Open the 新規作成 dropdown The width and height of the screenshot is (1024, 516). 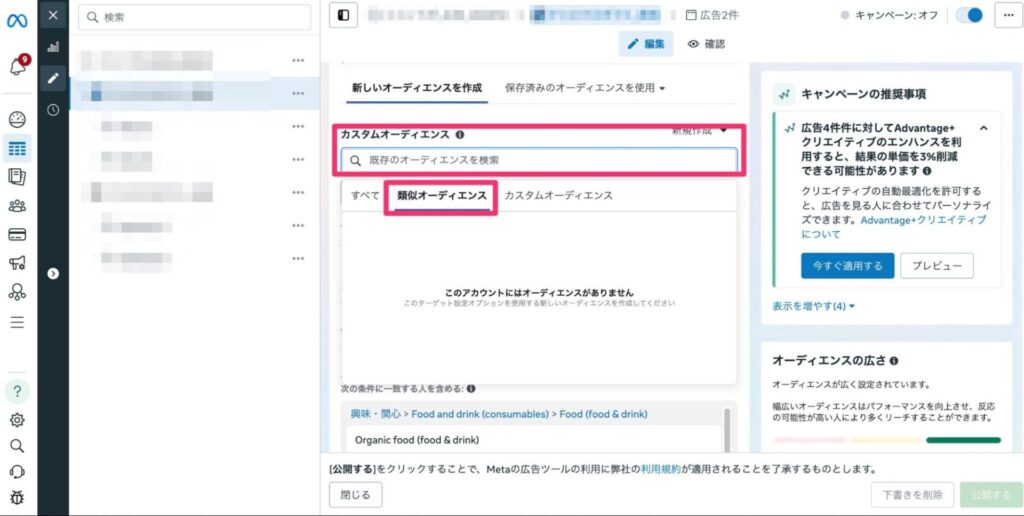tap(699, 130)
